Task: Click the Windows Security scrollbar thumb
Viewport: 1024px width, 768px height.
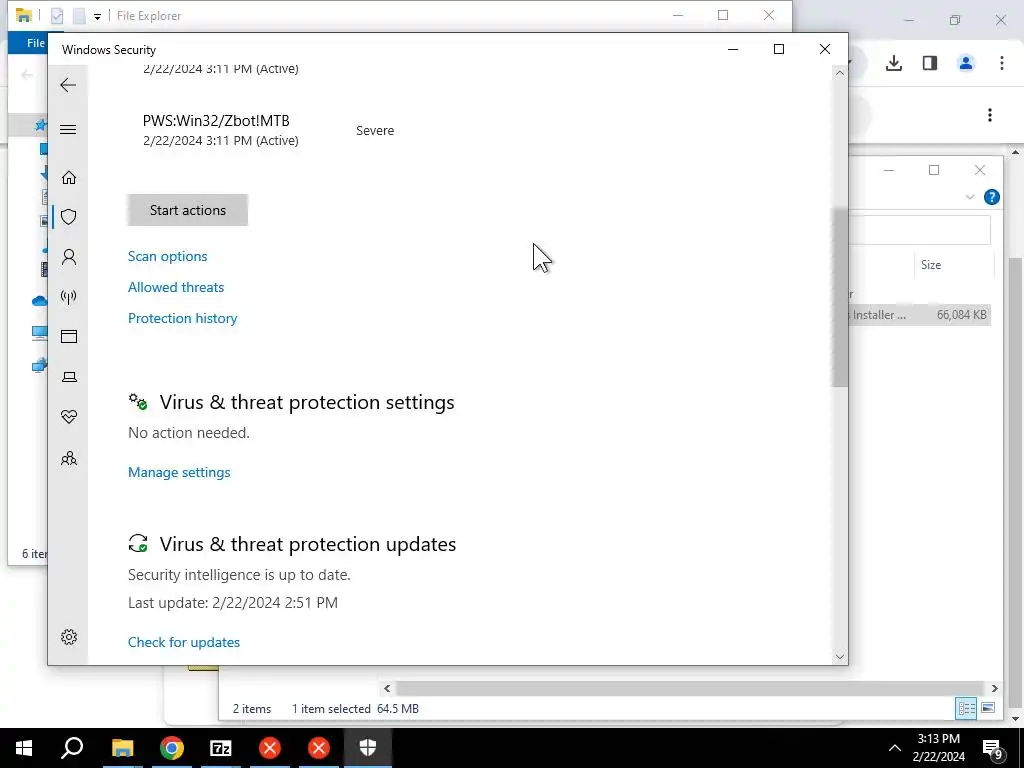Action: 840,297
